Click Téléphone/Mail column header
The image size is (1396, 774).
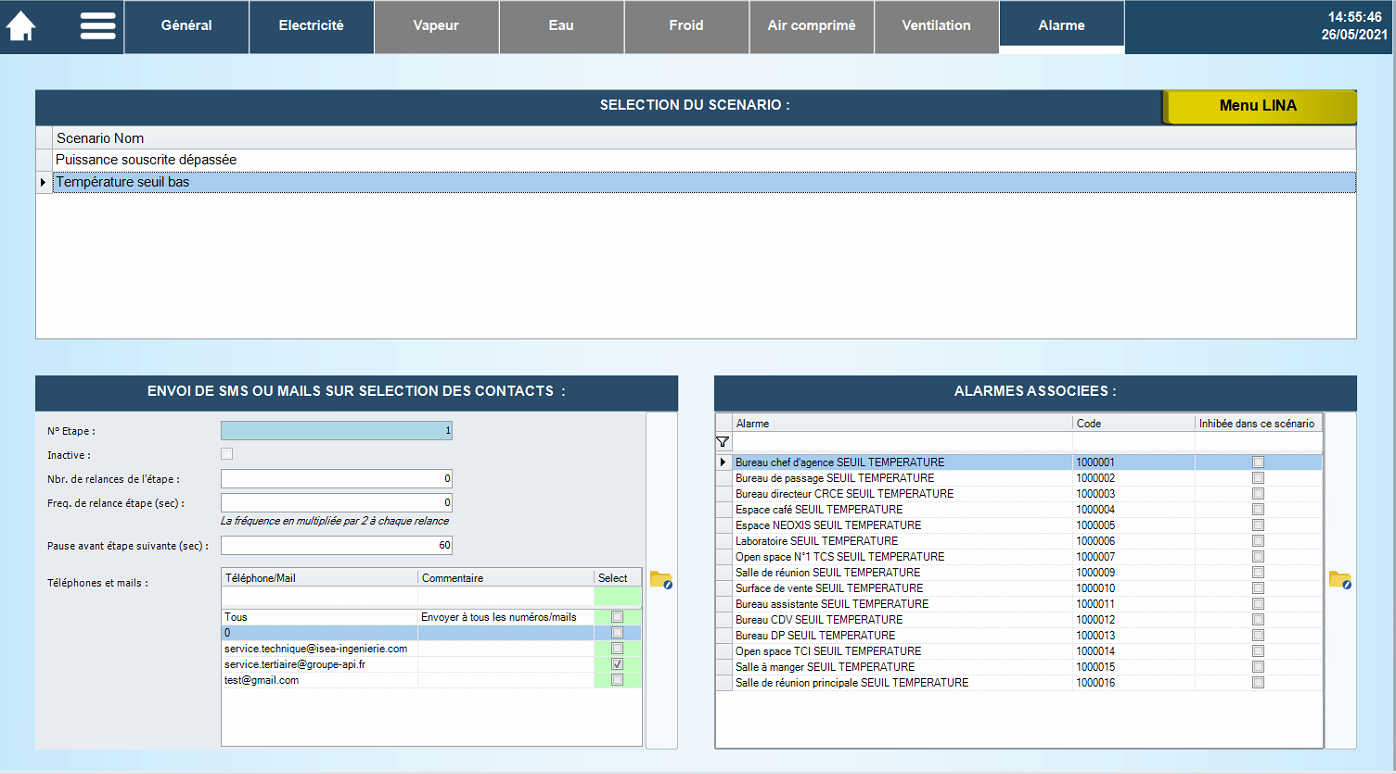point(319,578)
